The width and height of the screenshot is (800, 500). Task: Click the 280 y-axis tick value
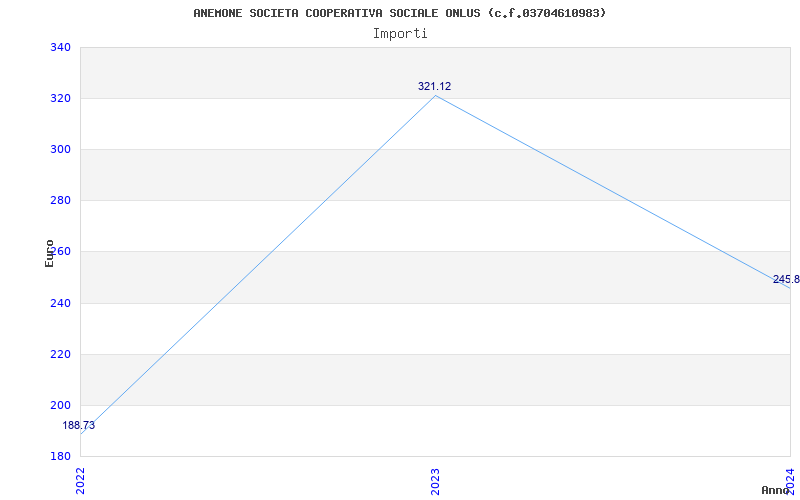pos(60,201)
